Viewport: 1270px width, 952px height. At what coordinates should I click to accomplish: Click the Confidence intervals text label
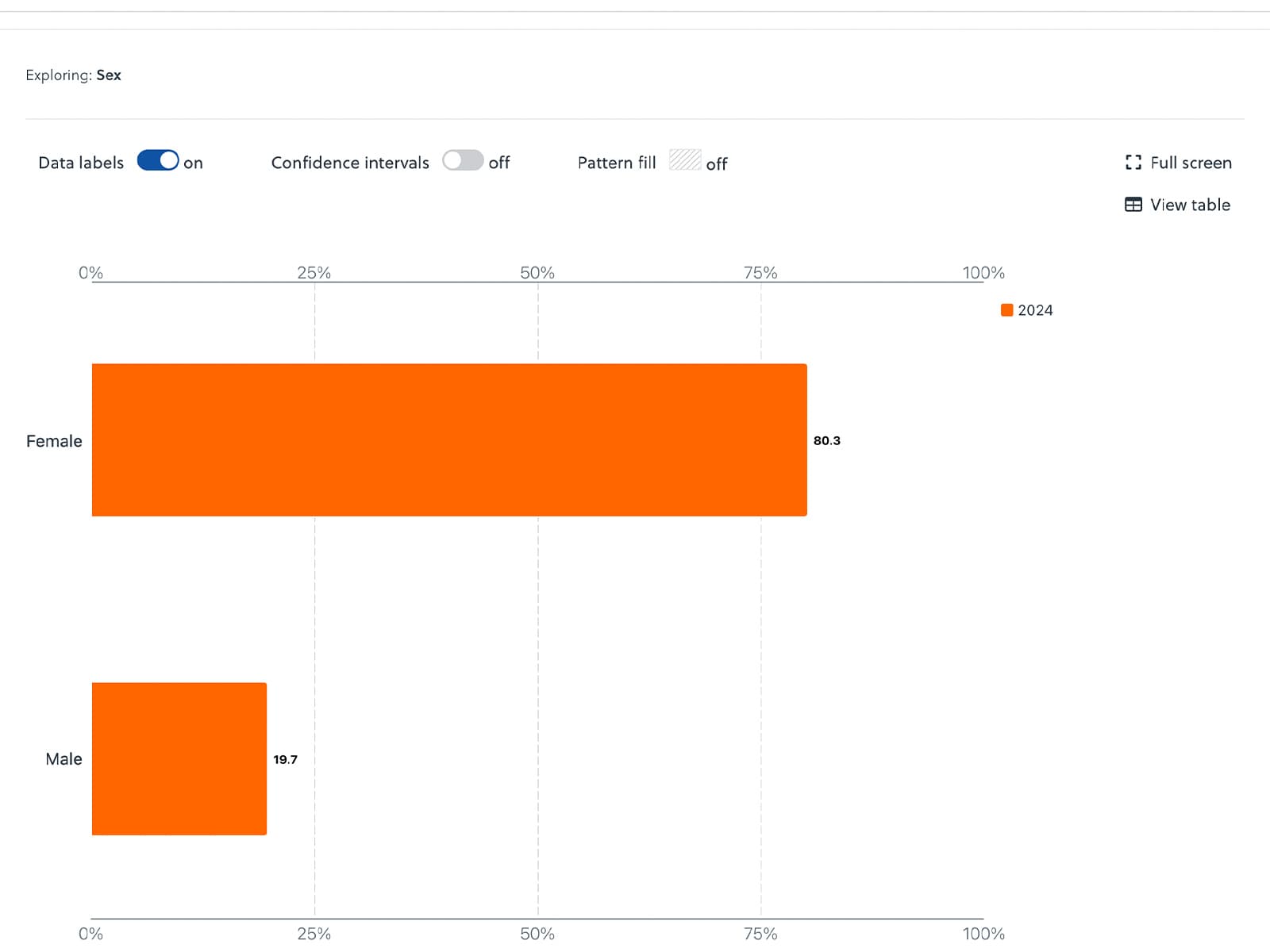[350, 163]
